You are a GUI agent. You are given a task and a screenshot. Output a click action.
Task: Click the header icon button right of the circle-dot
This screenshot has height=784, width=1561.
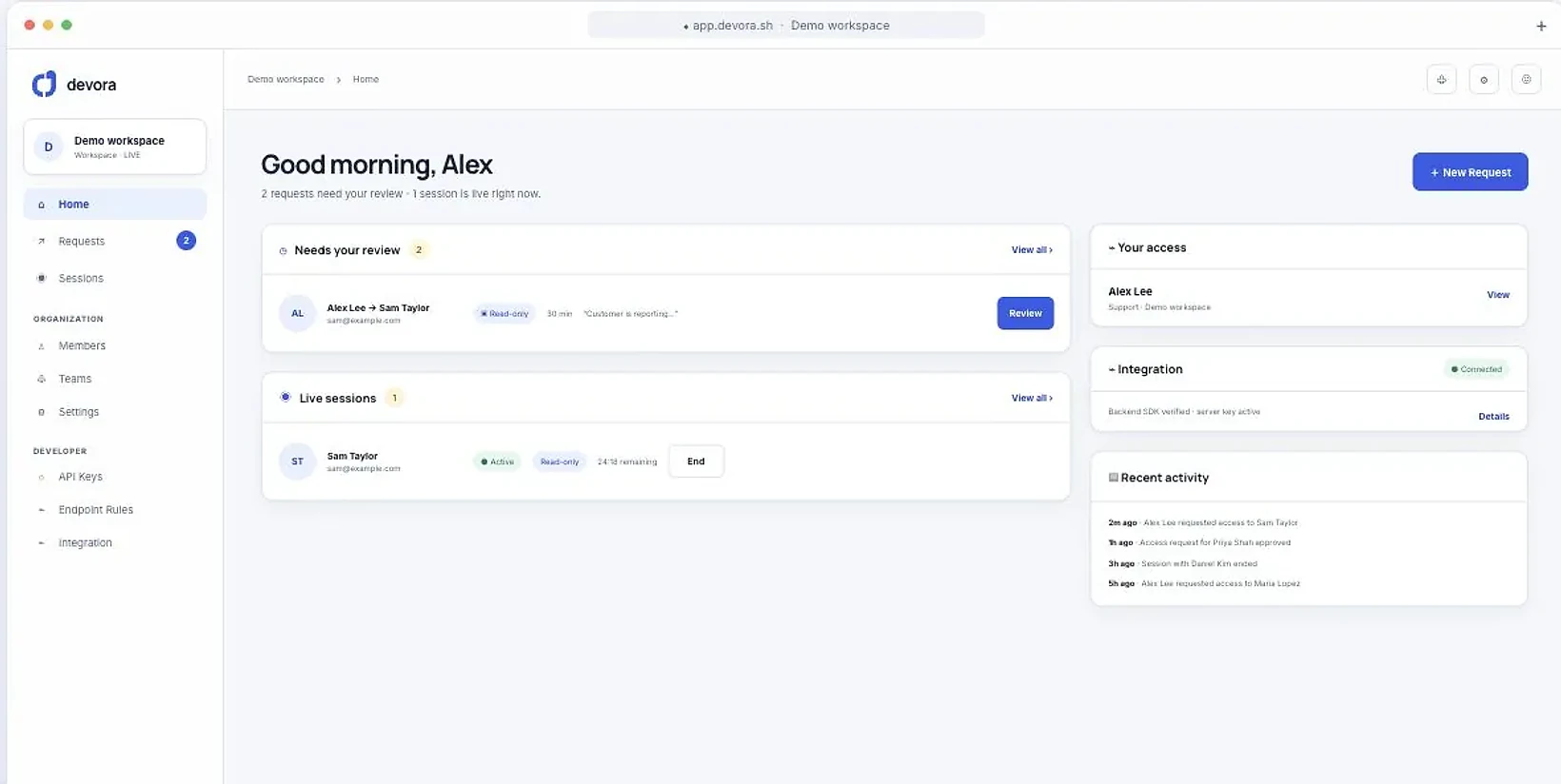click(1526, 80)
